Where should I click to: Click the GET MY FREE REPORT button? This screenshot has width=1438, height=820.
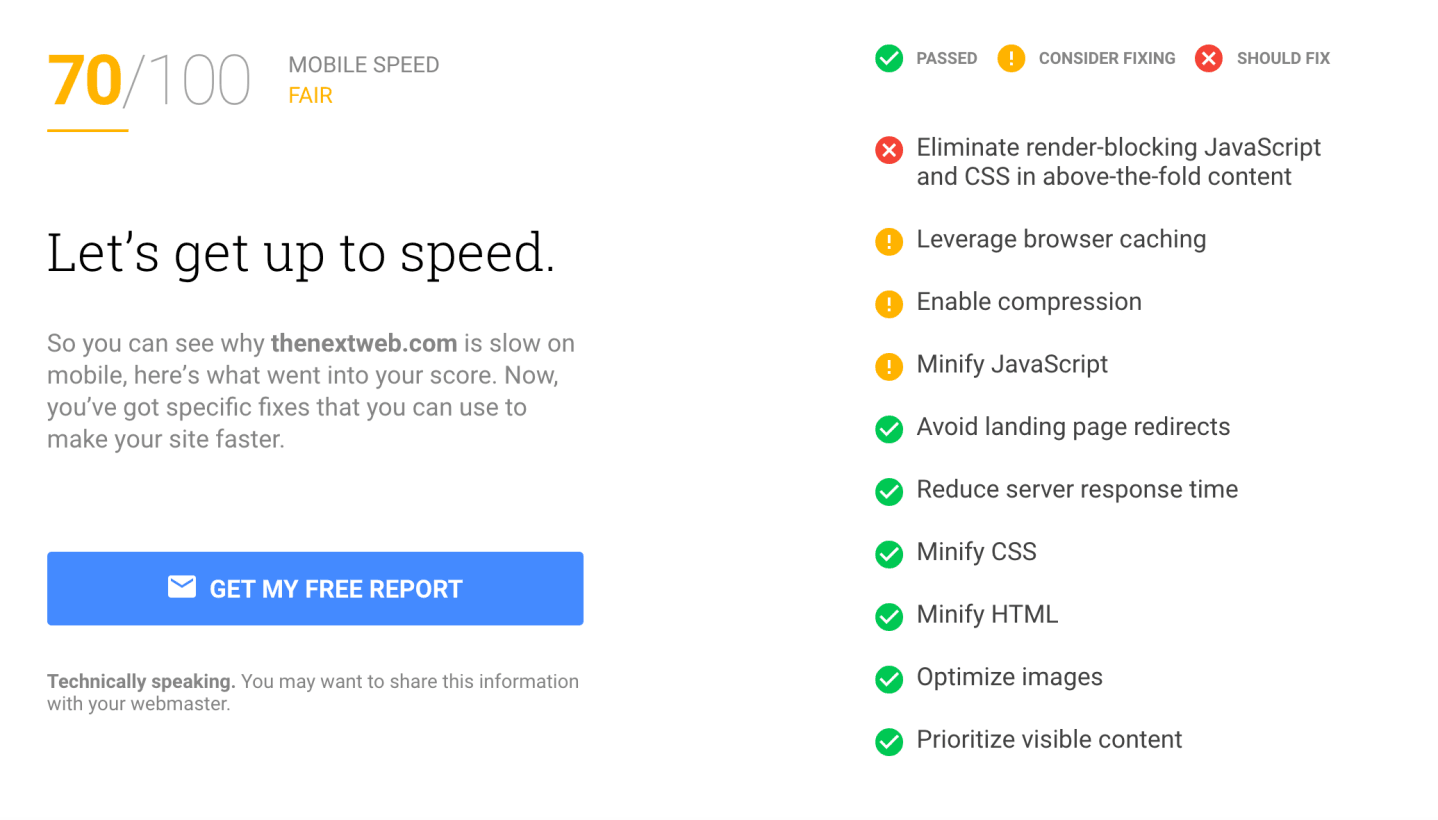[314, 589]
